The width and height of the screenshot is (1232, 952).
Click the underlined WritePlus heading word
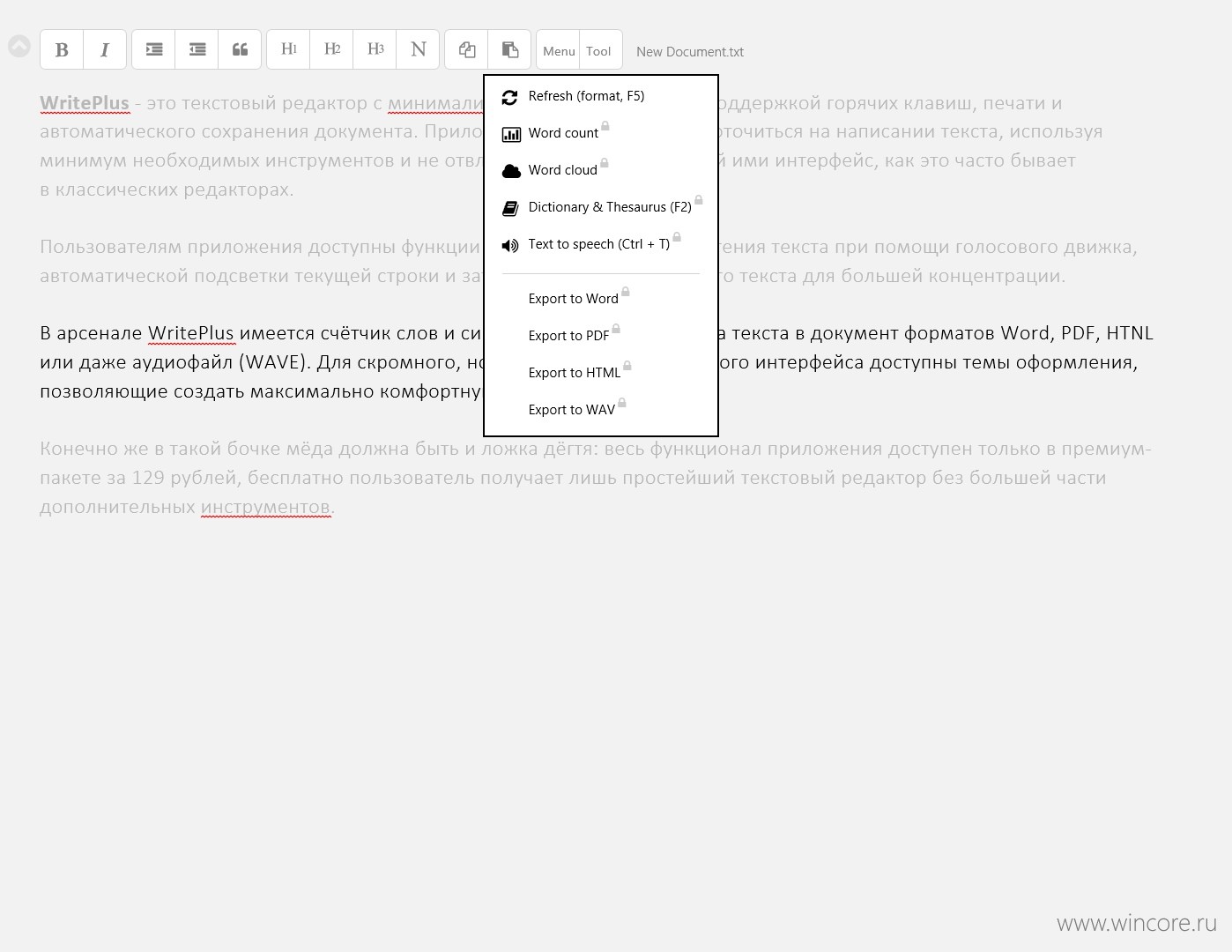(85, 103)
